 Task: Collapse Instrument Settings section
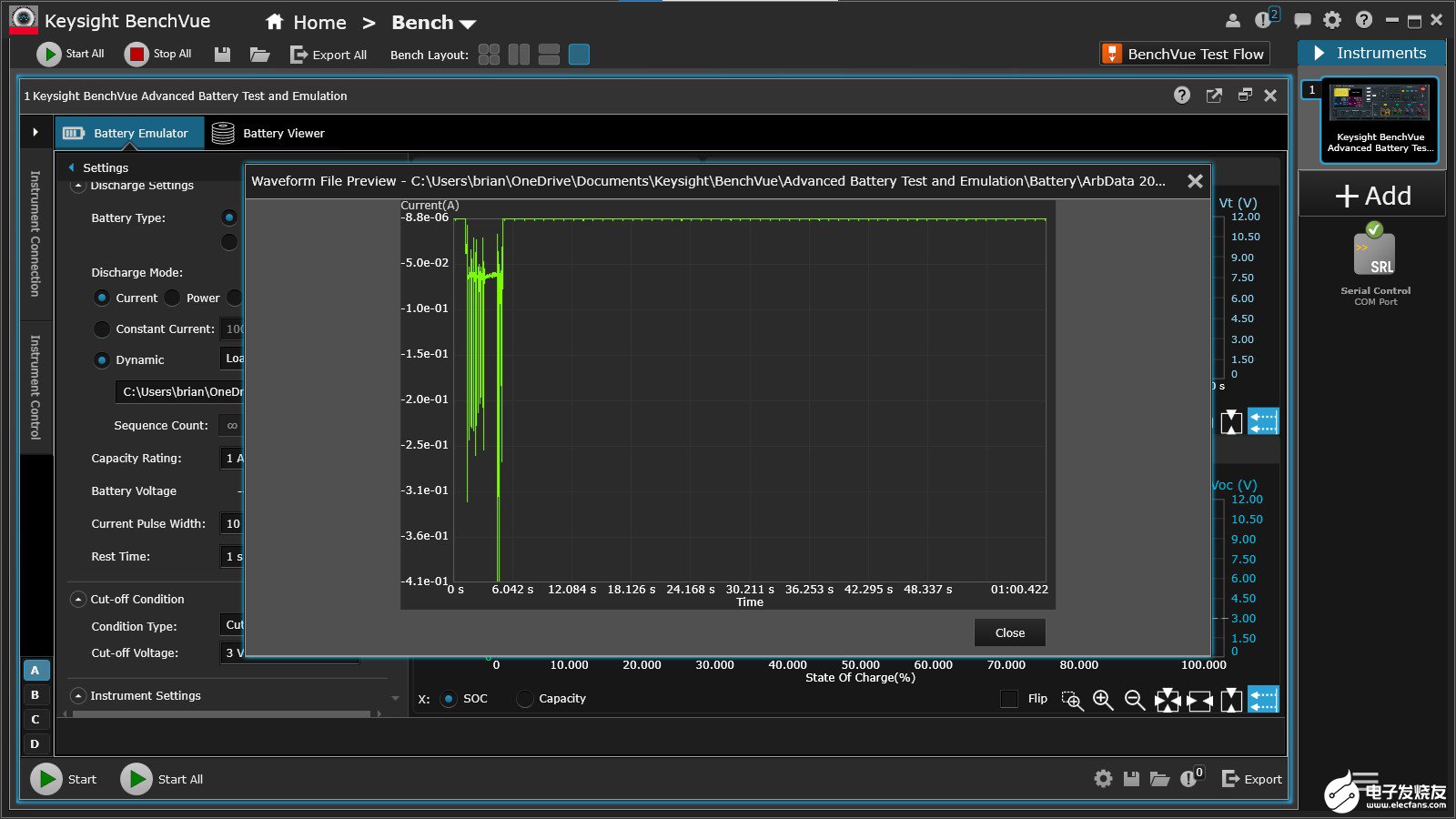click(x=79, y=695)
